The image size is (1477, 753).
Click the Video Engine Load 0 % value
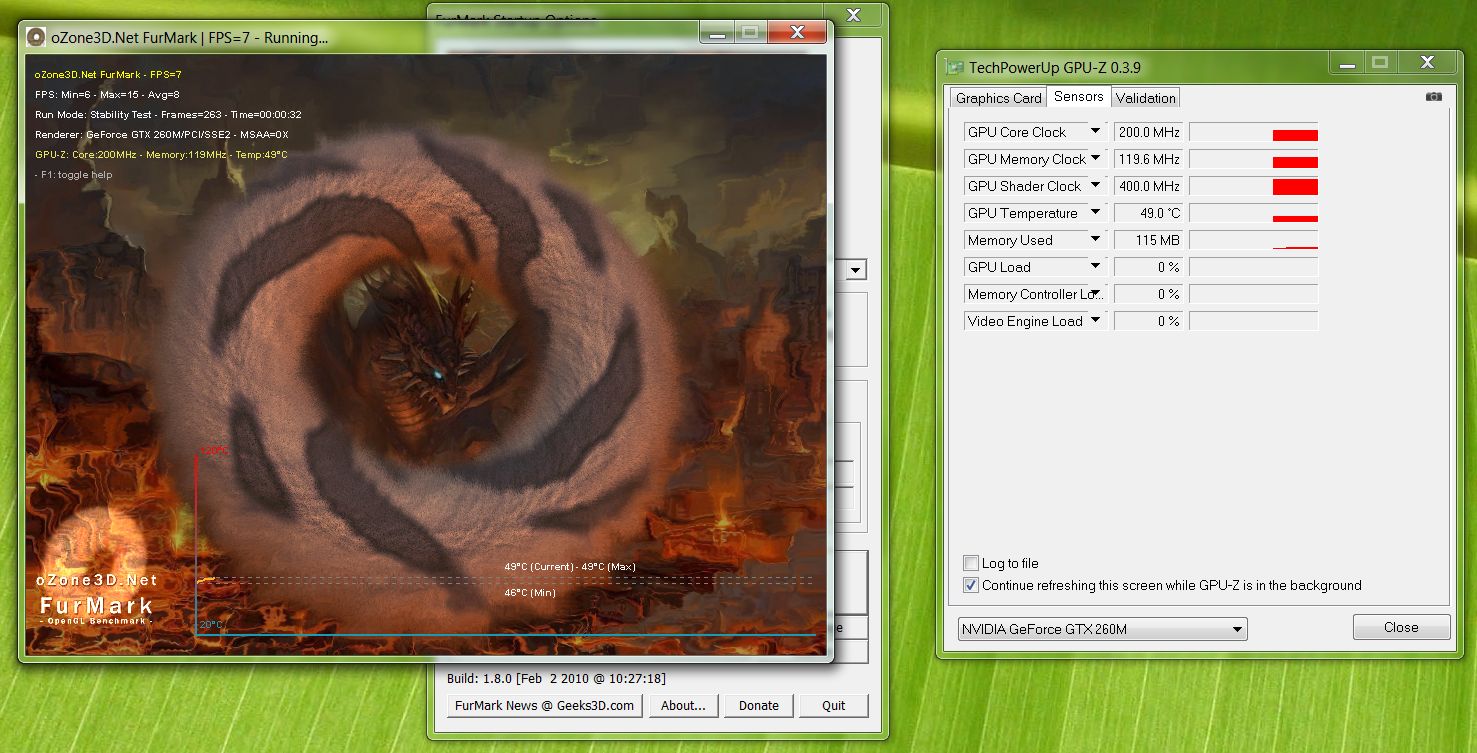pyautogui.click(x=1148, y=321)
